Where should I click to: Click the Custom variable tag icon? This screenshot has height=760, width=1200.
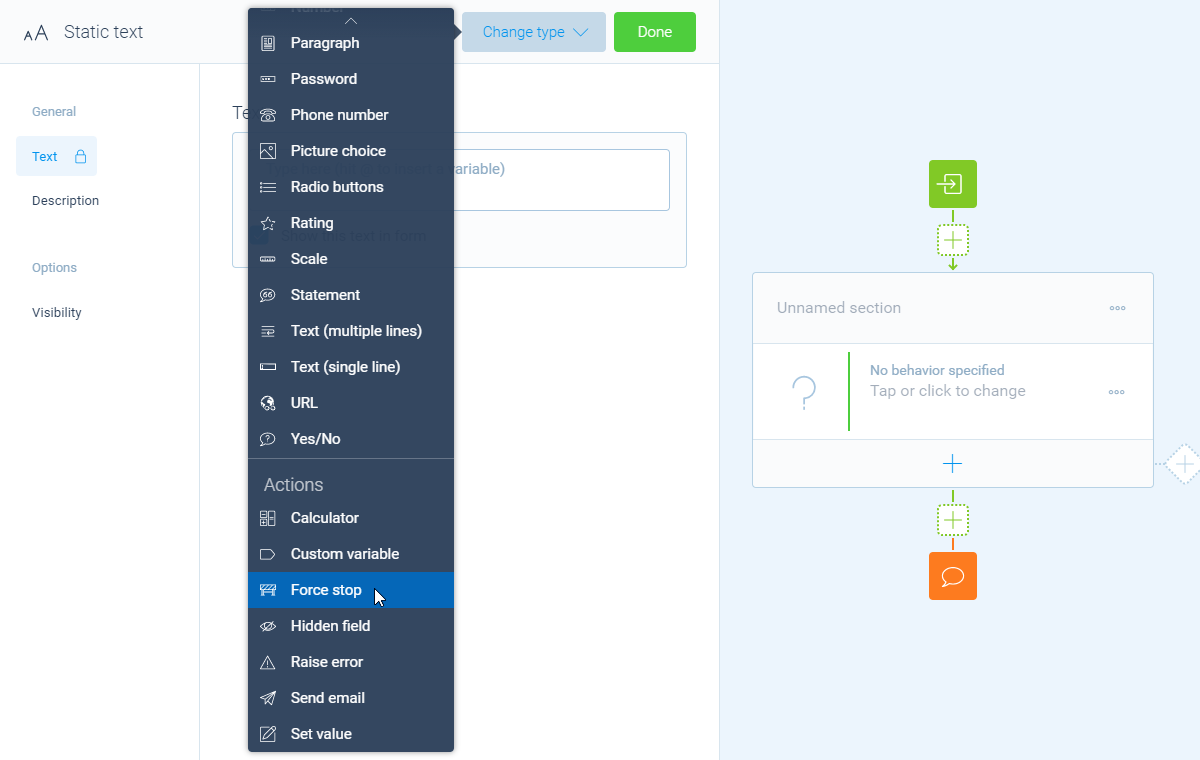tap(267, 554)
